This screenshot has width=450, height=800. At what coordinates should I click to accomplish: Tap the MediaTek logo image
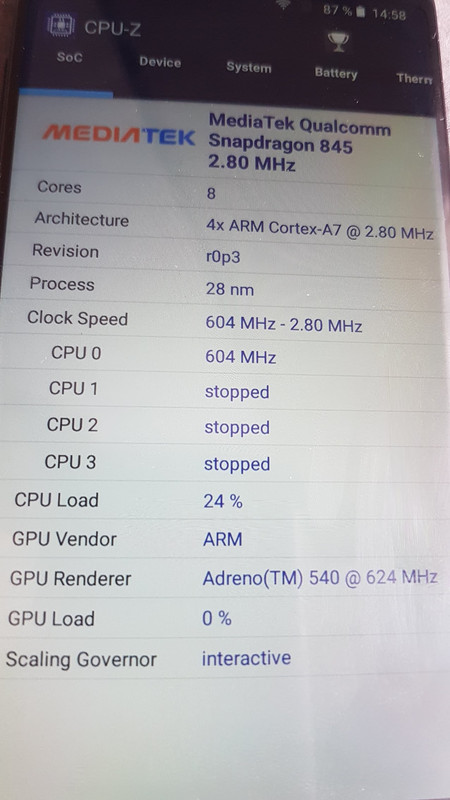(118, 135)
